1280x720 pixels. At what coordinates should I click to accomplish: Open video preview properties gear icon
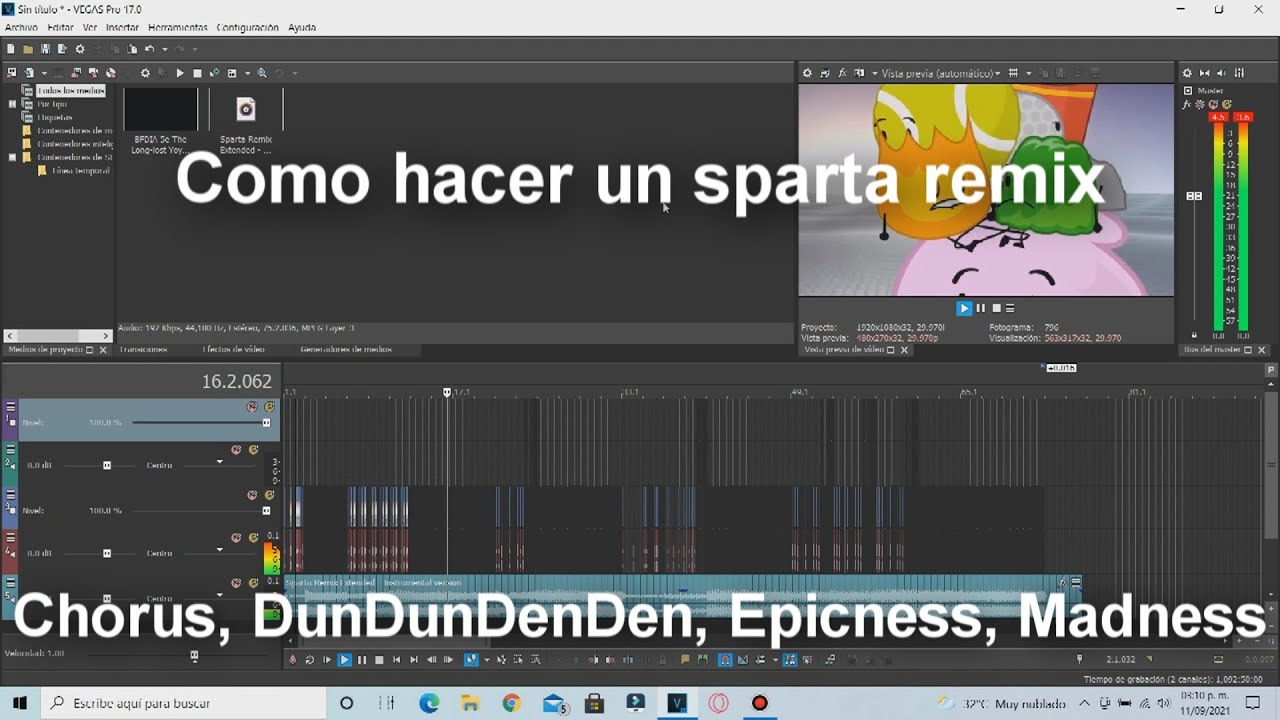(x=807, y=73)
